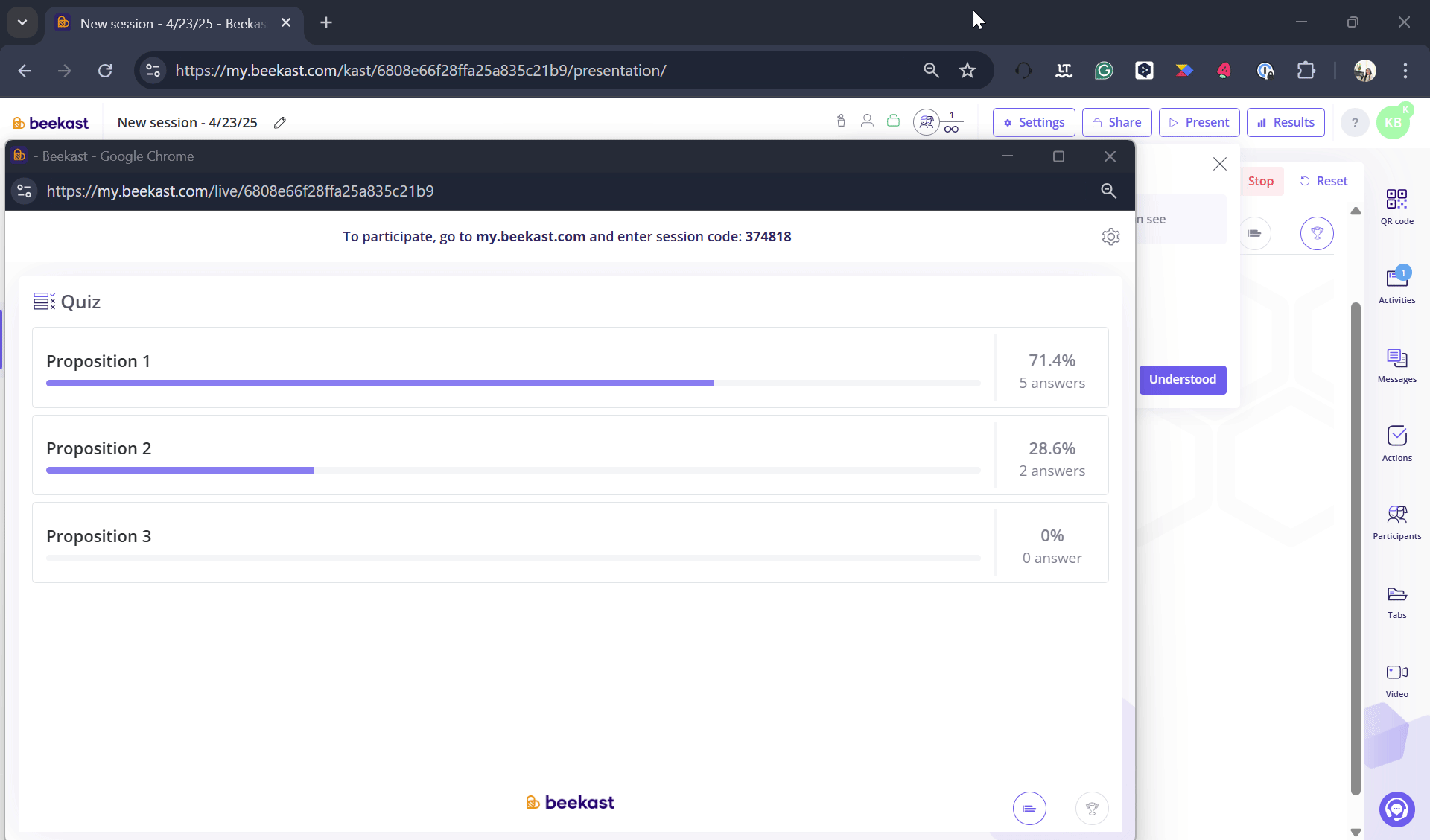Click the Present button
This screenshot has width=1430, height=840.
1199,122
